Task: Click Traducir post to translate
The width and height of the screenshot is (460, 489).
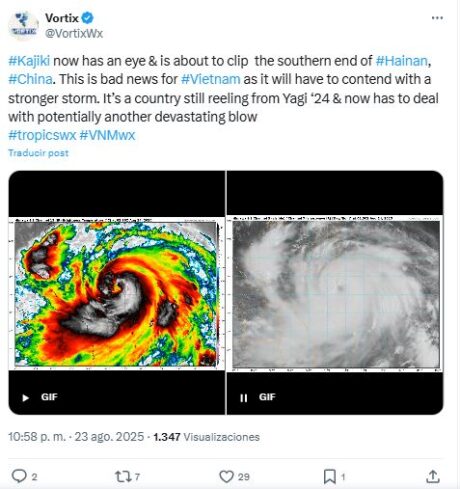Action: coord(38,153)
